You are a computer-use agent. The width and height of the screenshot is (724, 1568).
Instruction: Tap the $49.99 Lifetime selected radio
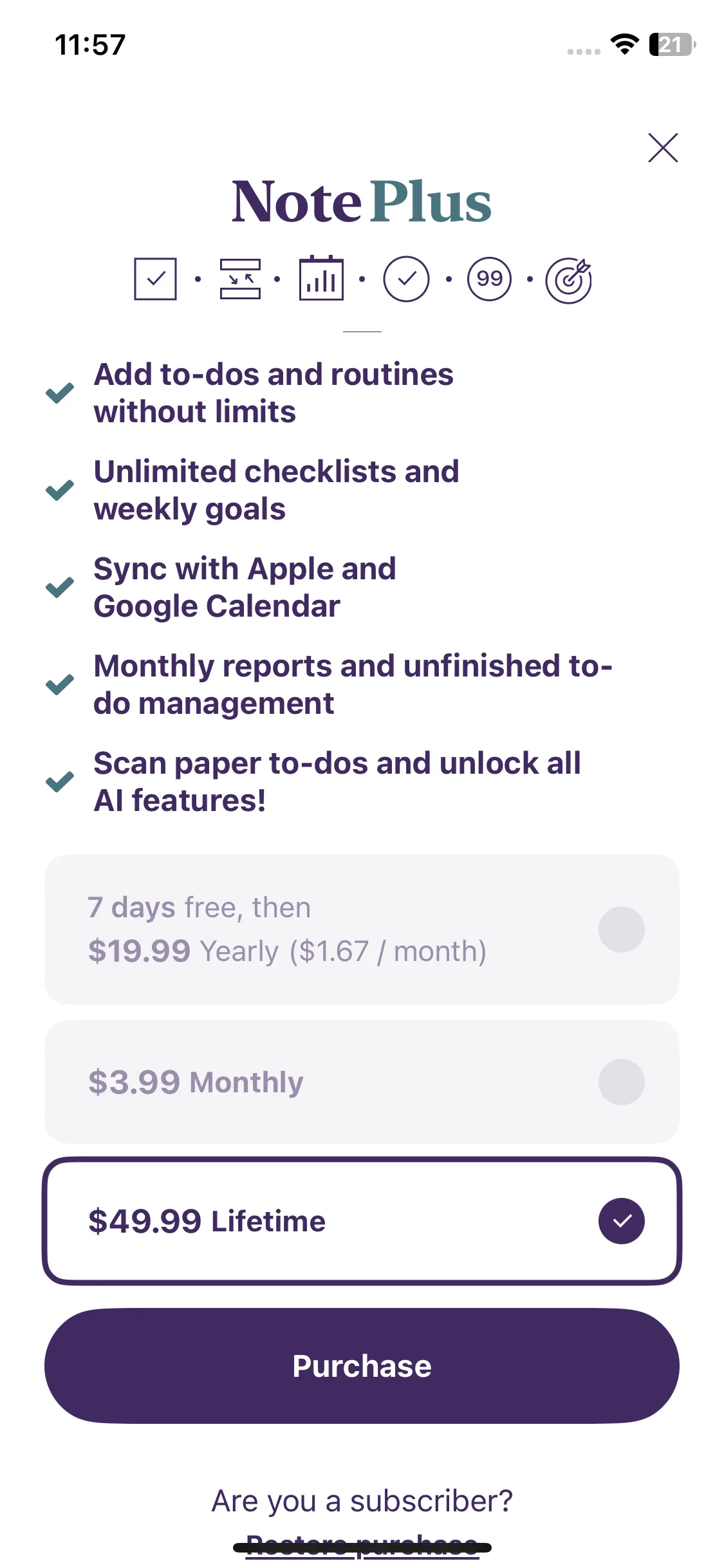point(621,1221)
